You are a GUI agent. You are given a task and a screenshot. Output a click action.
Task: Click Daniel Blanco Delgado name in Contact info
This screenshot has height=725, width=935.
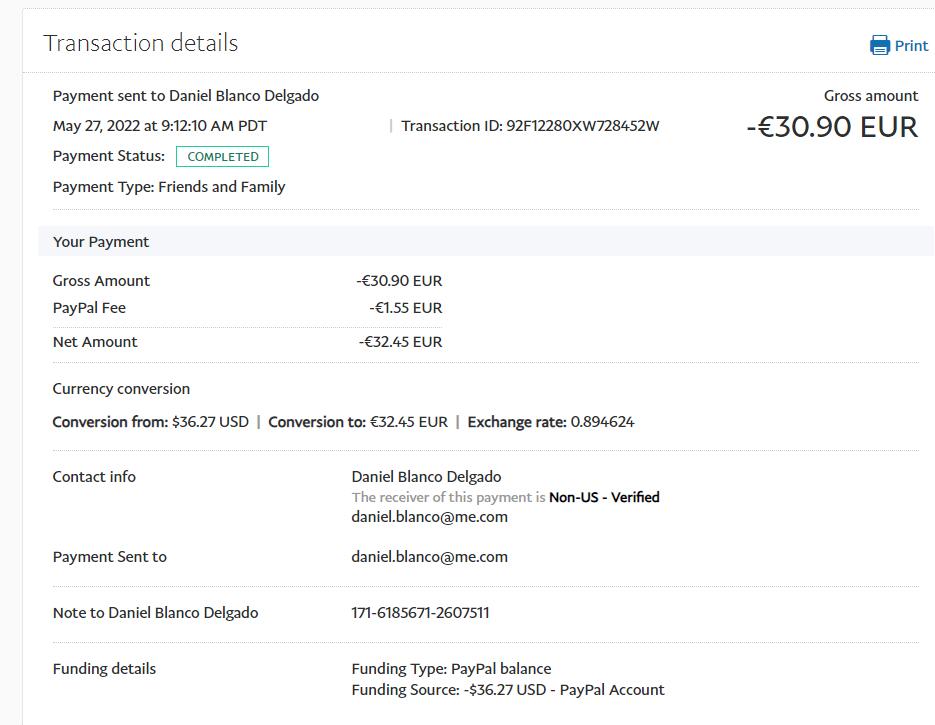[426, 477]
